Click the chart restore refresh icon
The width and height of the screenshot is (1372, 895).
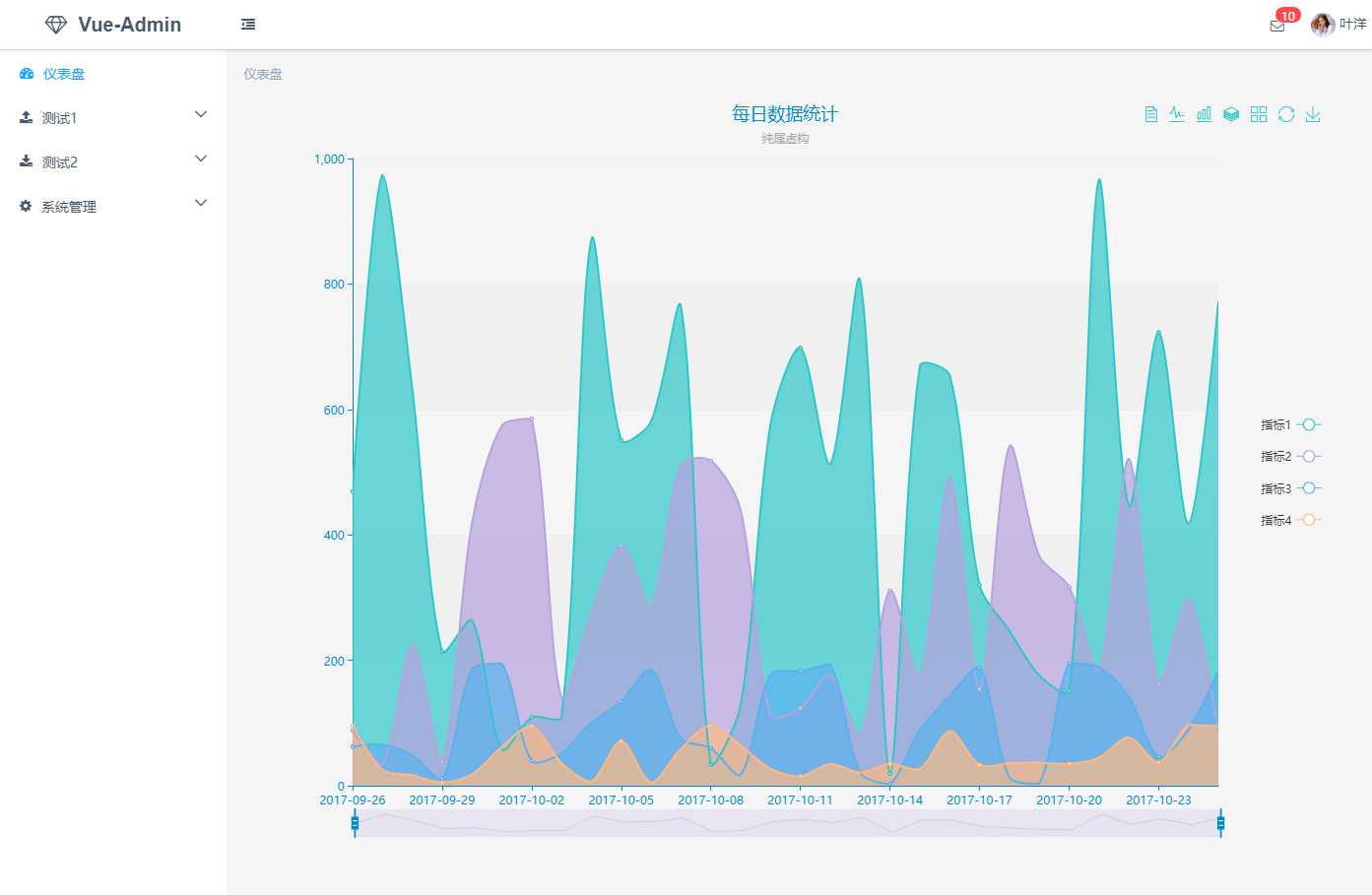(1286, 114)
